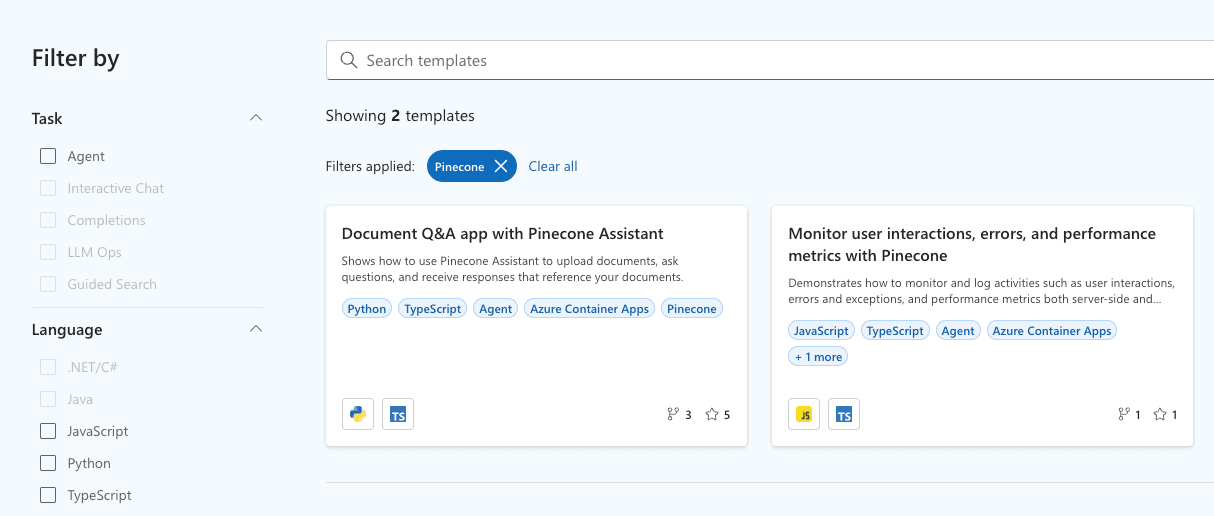Click Azure Container Apps tag on Monitor card

(x=1052, y=331)
